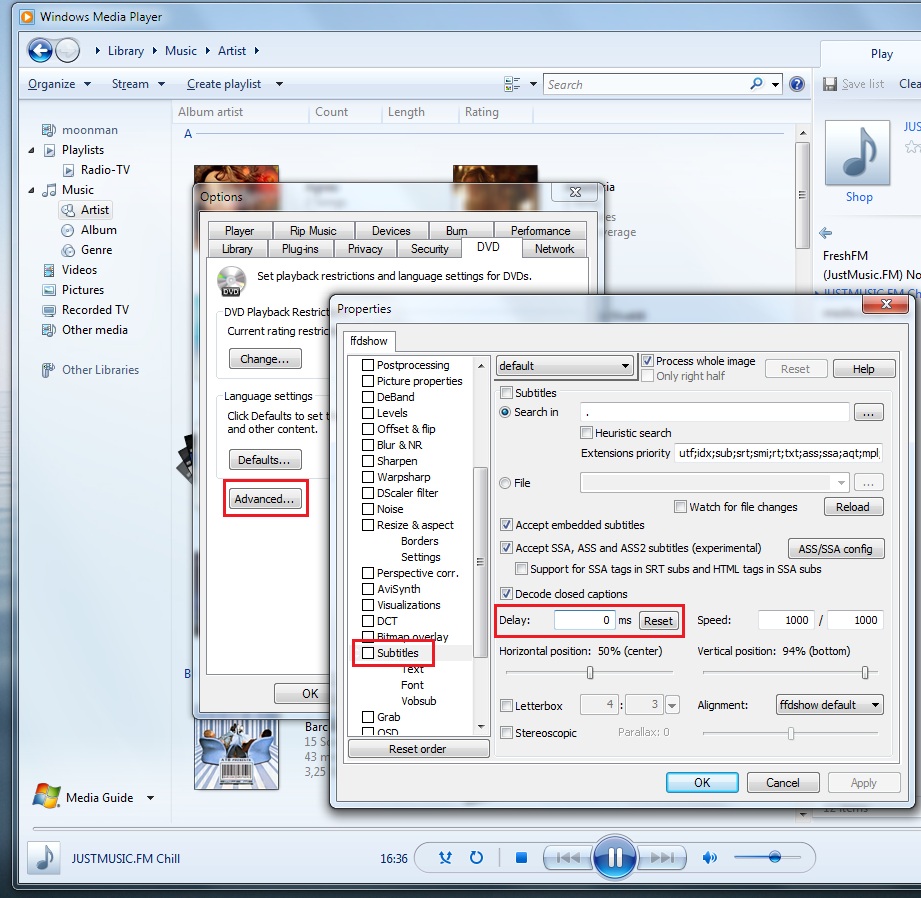Uncheck Decode closed captions
Image resolution: width=921 pixels, height=898 pixels.
click(507, 594)
